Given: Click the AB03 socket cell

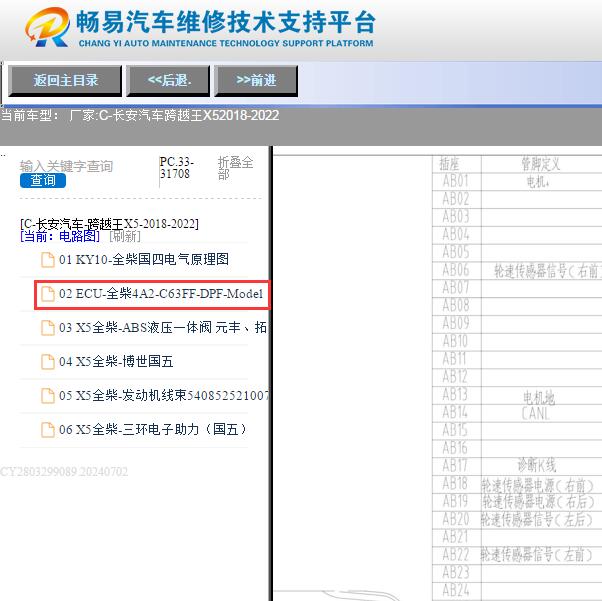Looking at the screenshot, I should [456, 217].
